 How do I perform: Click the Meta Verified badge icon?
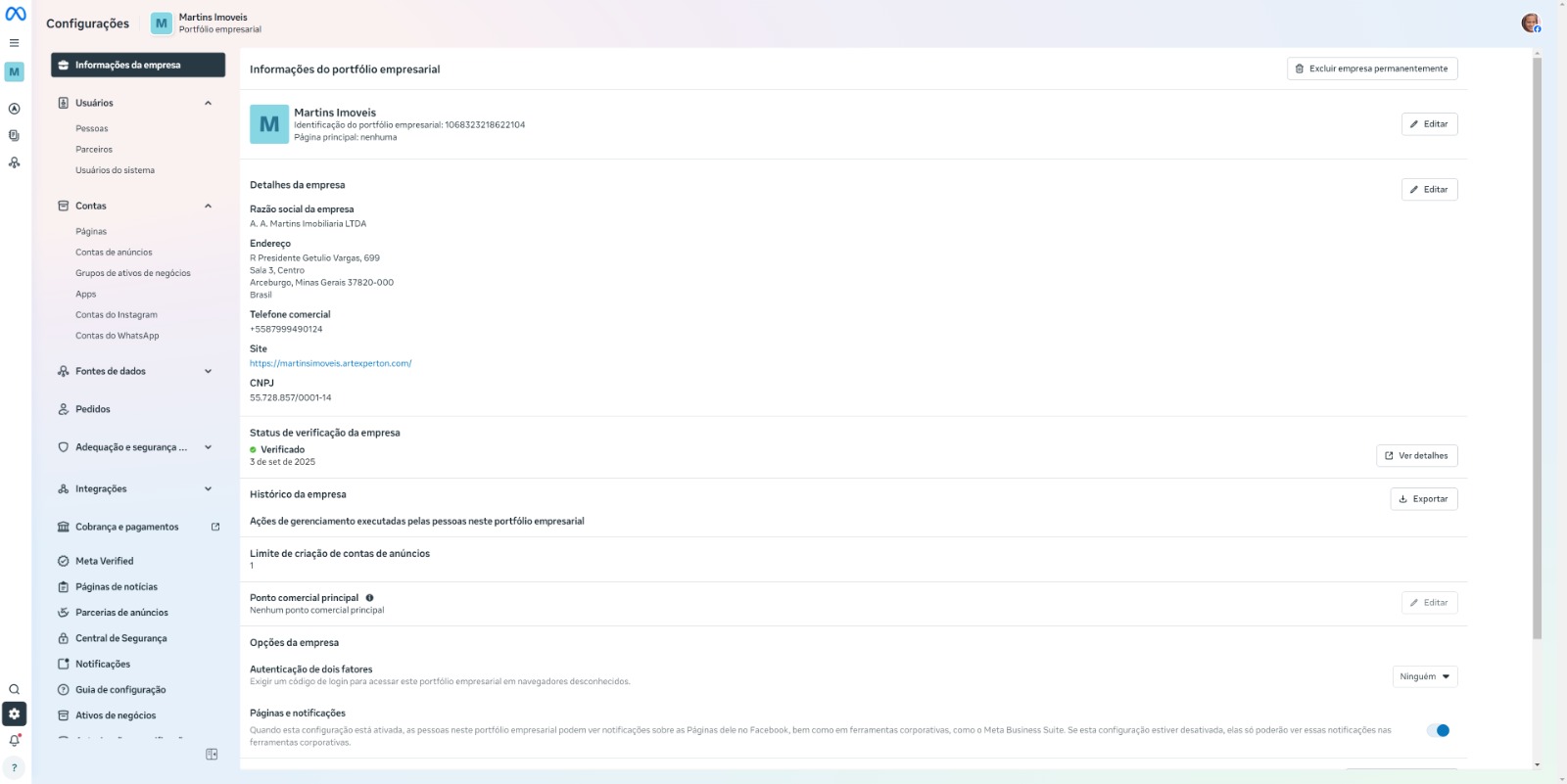coord(64,561)
